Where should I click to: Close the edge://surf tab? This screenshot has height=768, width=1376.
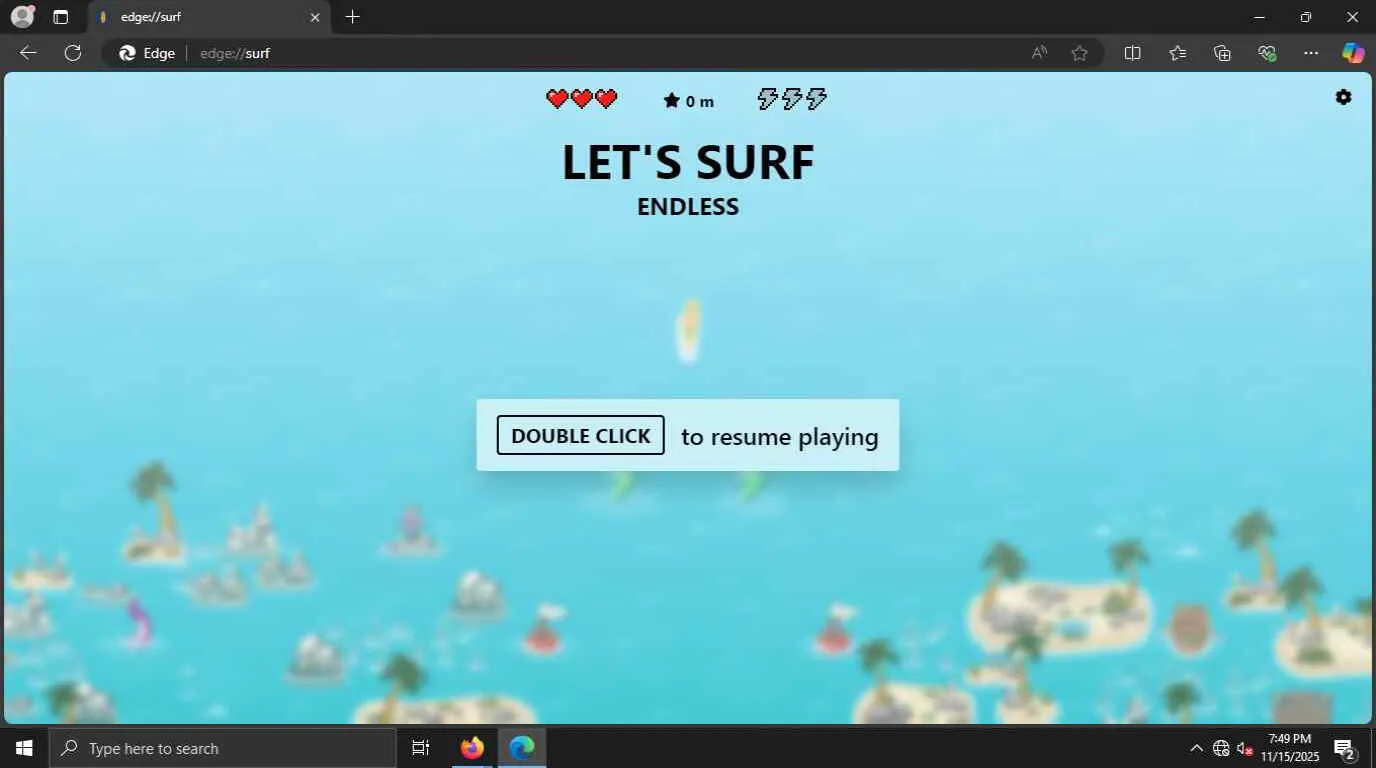point(315,17)
